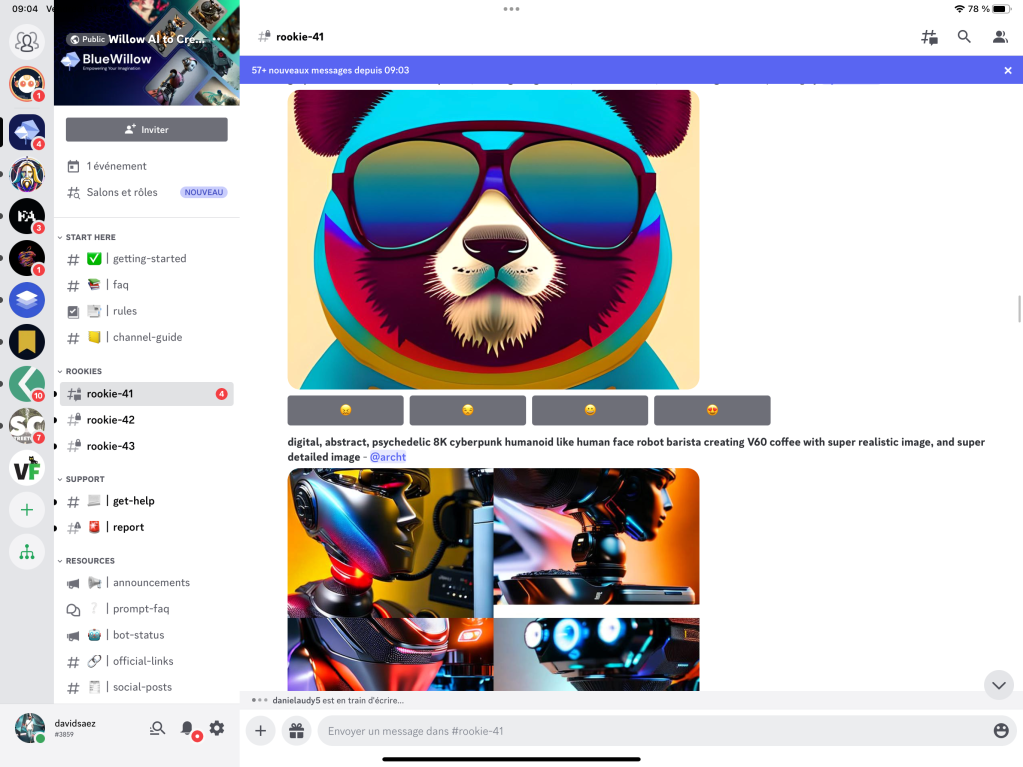This screenshot has width=1023, height=767.
Task: Click the search magnifier in header
Action: coord(964,37)
